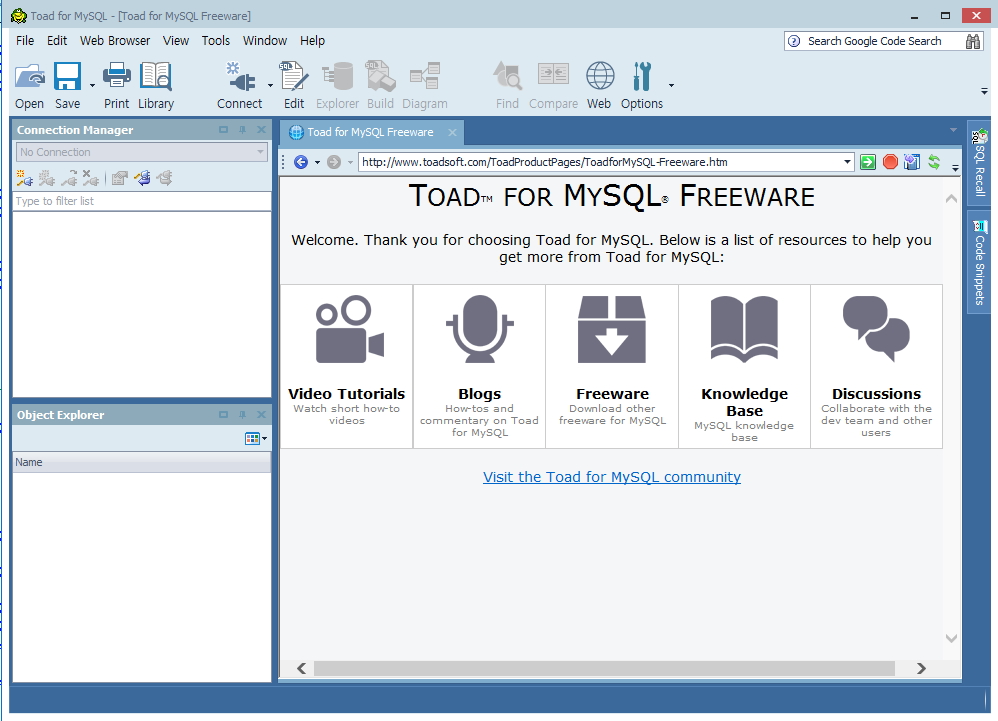Open the Web Browser menu
This screenshot has width=998, height=721.
tap(115, 41)
